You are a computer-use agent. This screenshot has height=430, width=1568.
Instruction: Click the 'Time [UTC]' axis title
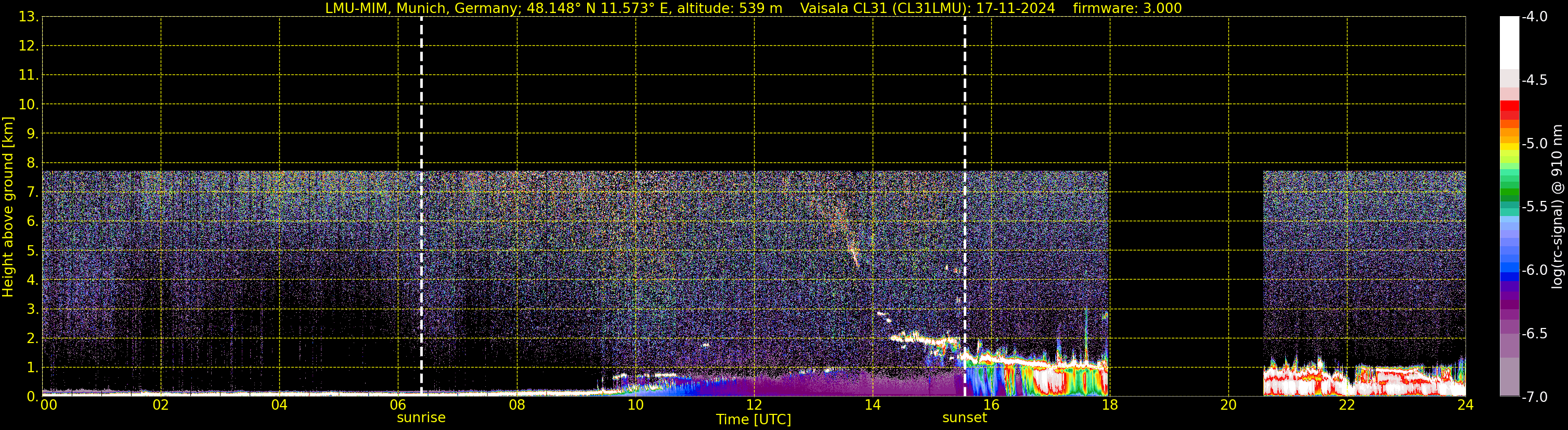coord(754,420)
